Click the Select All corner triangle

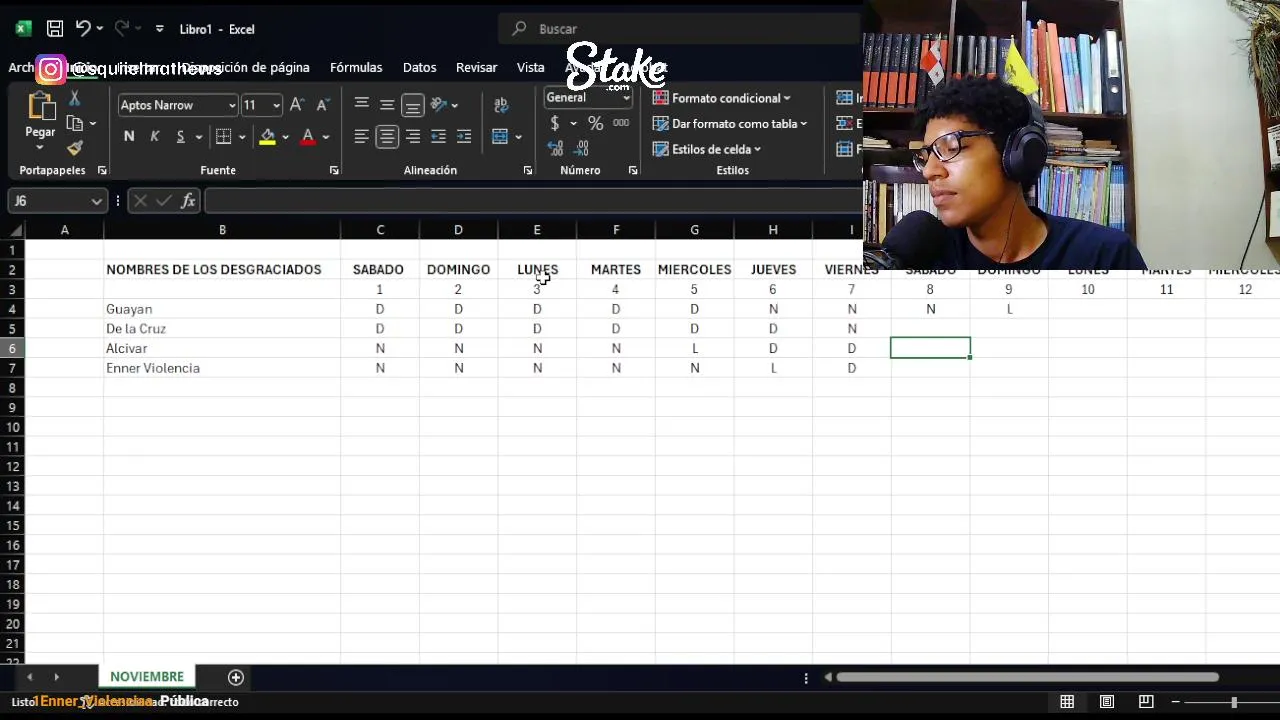(15, 231)
